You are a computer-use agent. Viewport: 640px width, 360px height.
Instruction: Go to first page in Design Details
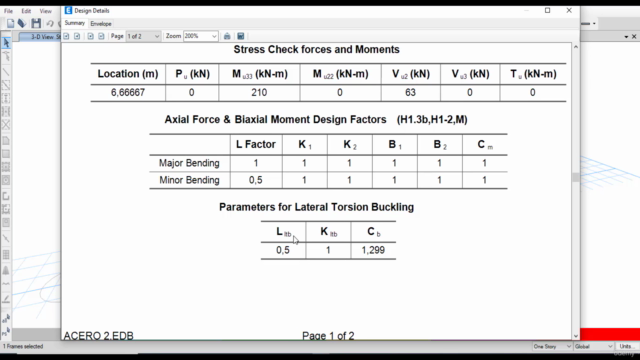coord(67,36)
